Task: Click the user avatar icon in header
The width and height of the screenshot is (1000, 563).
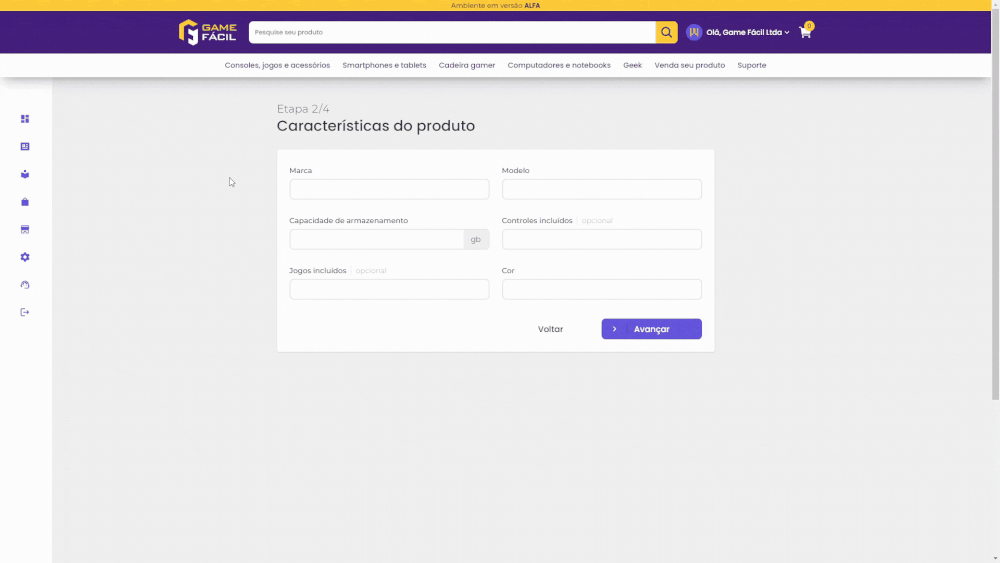Action: (694, 32)
